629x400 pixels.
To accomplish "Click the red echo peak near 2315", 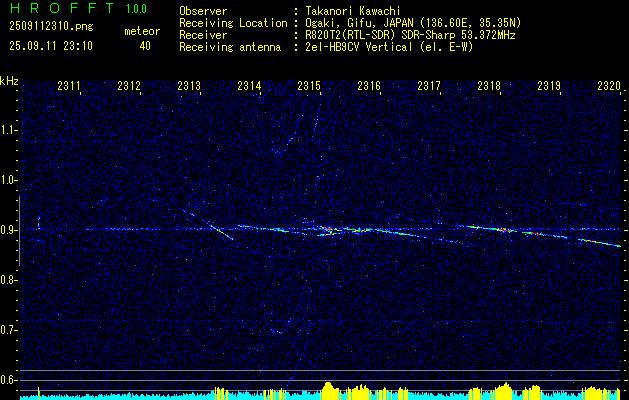I will [x=327, y=229].
